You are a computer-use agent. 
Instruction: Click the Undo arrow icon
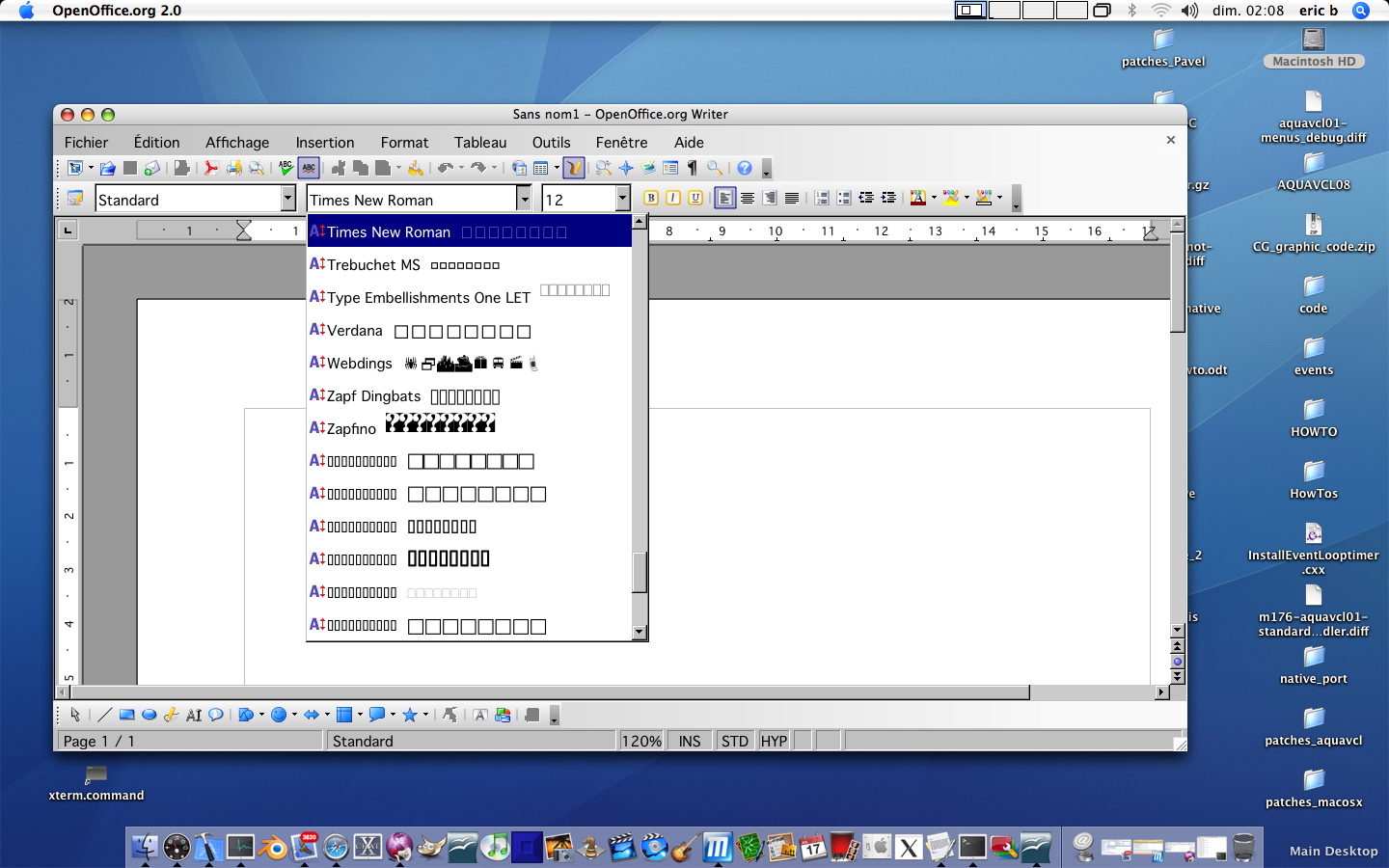click(x=446, y=168)
